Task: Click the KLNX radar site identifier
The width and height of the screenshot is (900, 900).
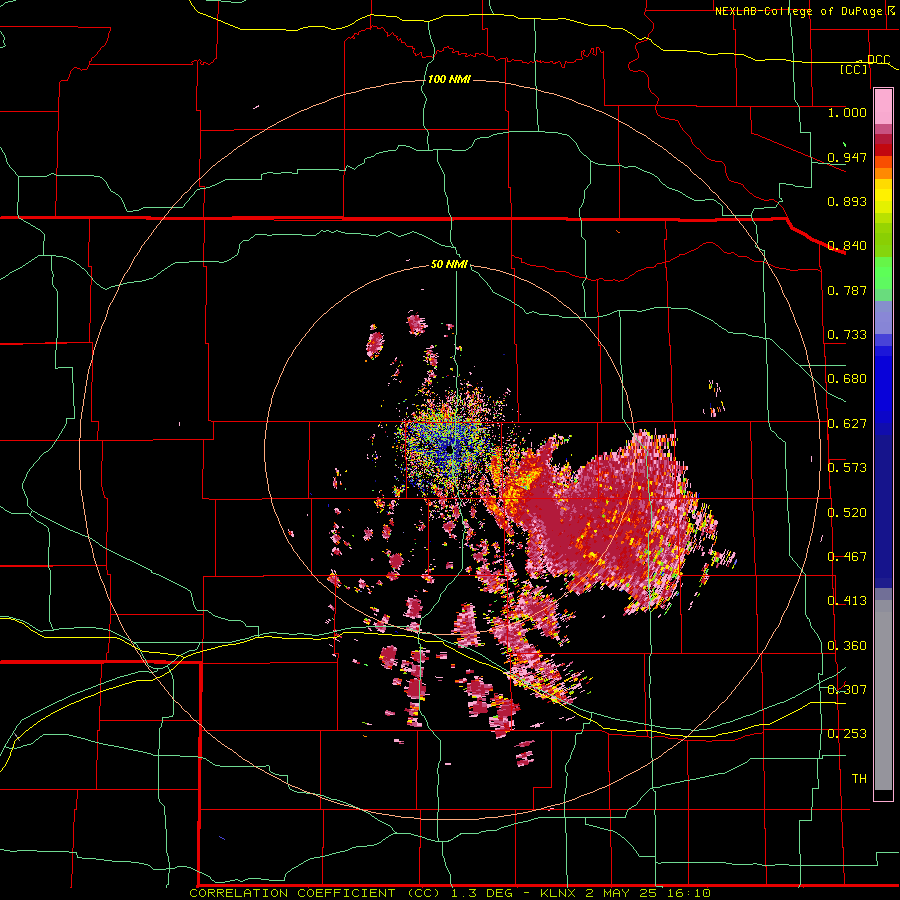Action: point(558,893)
